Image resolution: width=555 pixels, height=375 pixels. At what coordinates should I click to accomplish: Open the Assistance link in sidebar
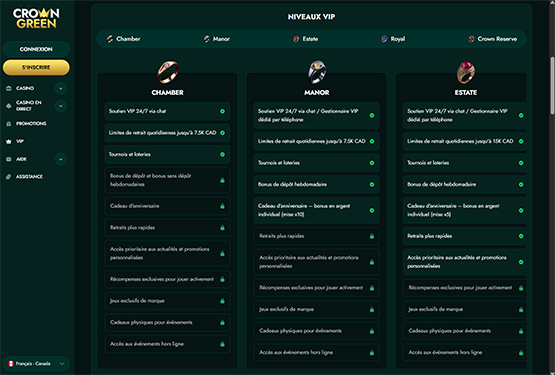click(29, 177)
